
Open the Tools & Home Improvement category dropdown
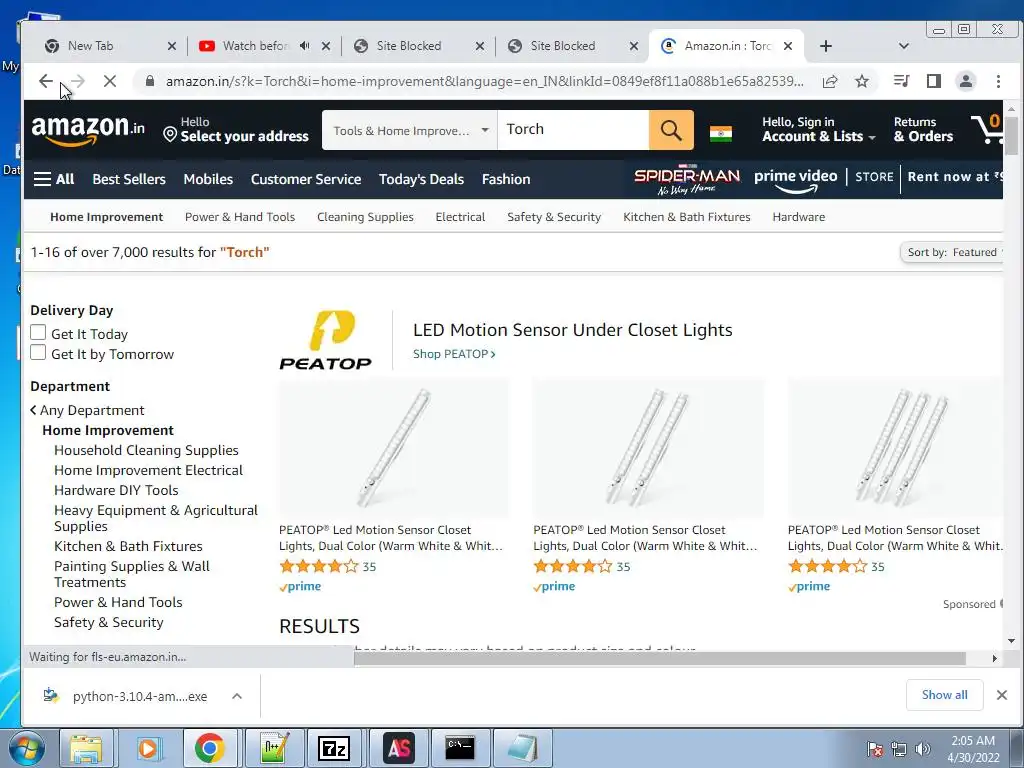tap(410, 130)
